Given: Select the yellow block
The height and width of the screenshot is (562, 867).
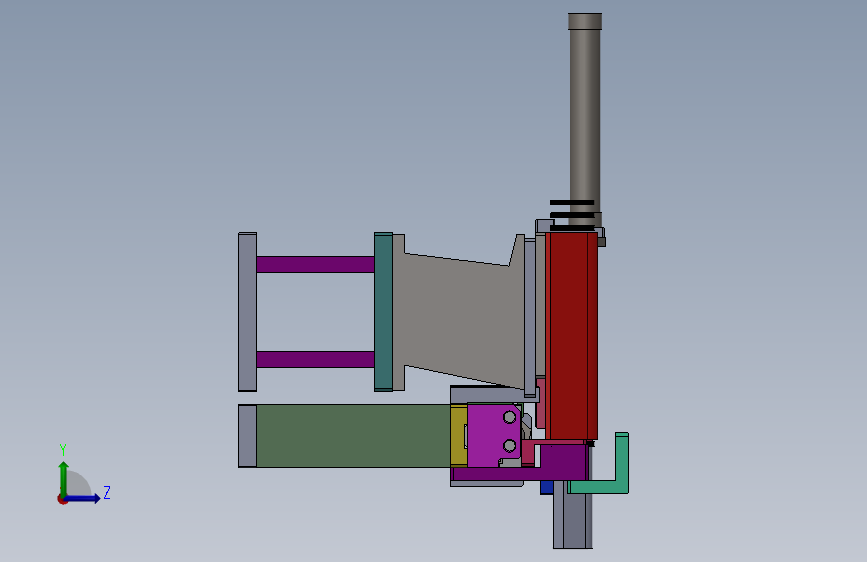Looking at the screenshot, I should 459,436.
